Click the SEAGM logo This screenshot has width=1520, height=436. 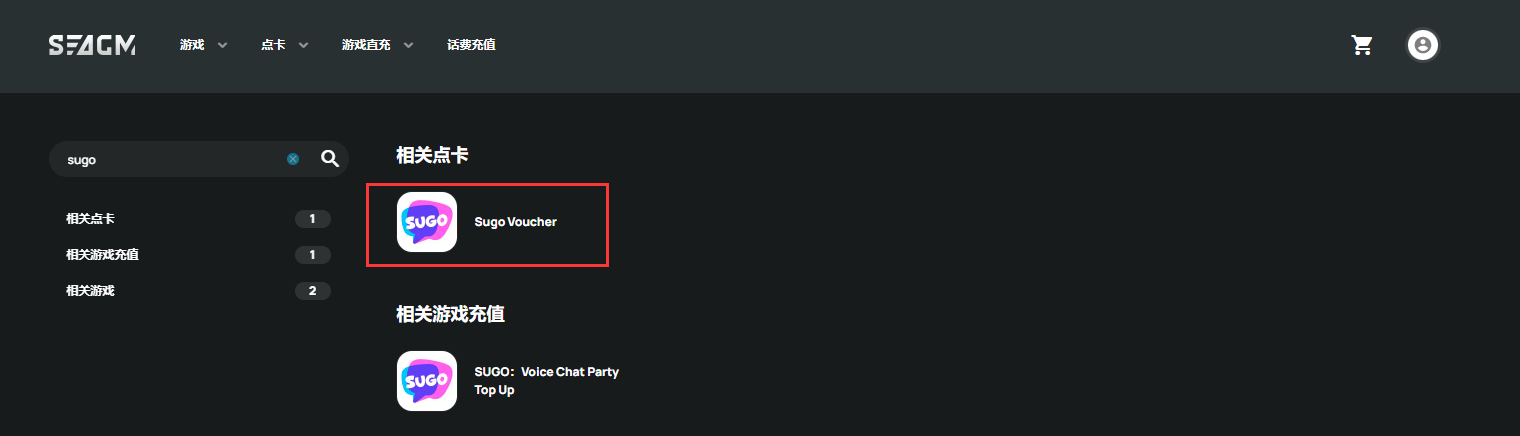92,45
